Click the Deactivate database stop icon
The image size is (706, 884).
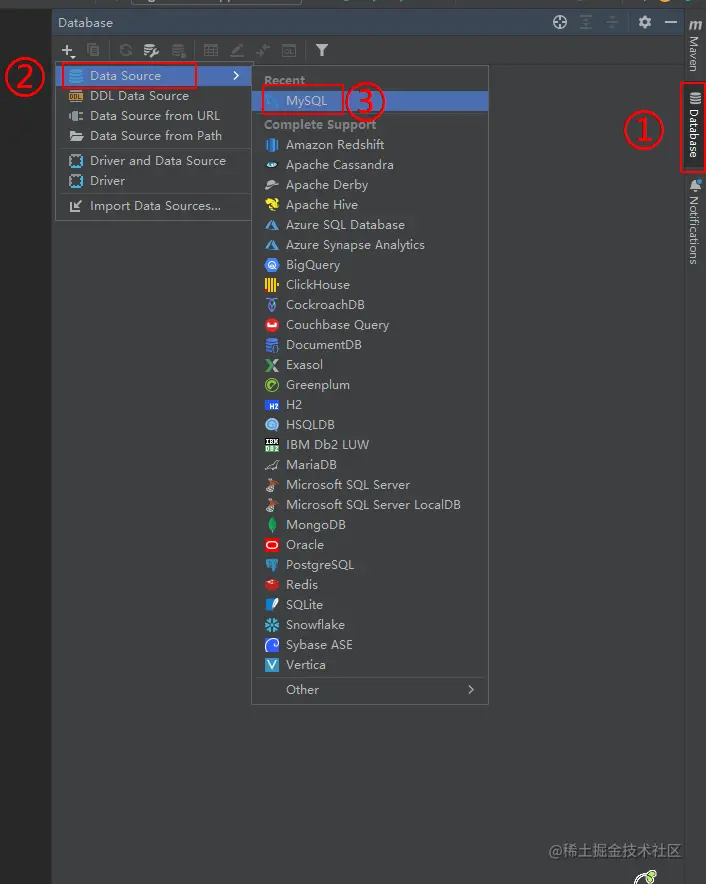[x=179, y=51]
